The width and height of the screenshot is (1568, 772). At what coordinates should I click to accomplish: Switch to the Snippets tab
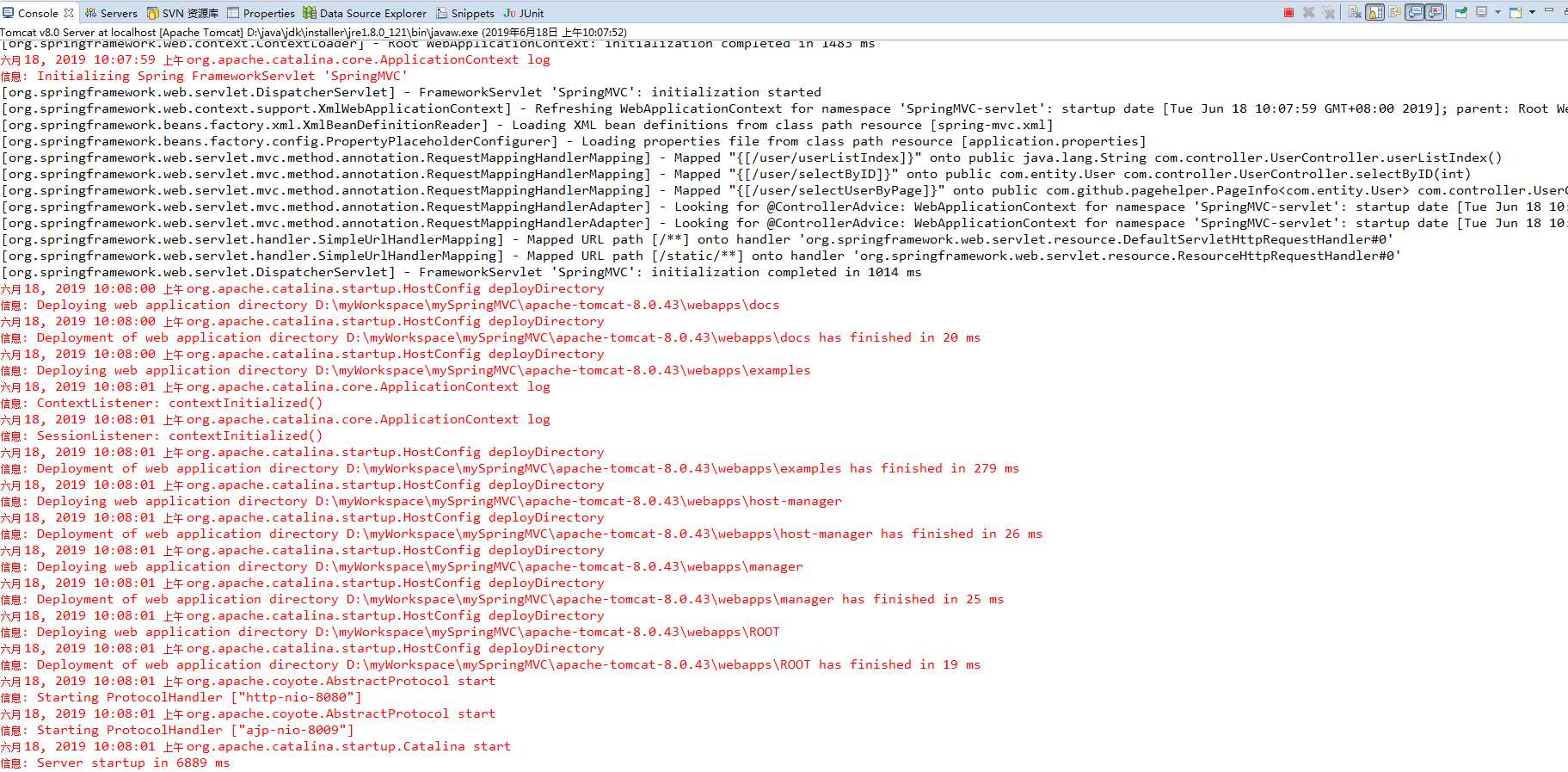coord(465,13)
